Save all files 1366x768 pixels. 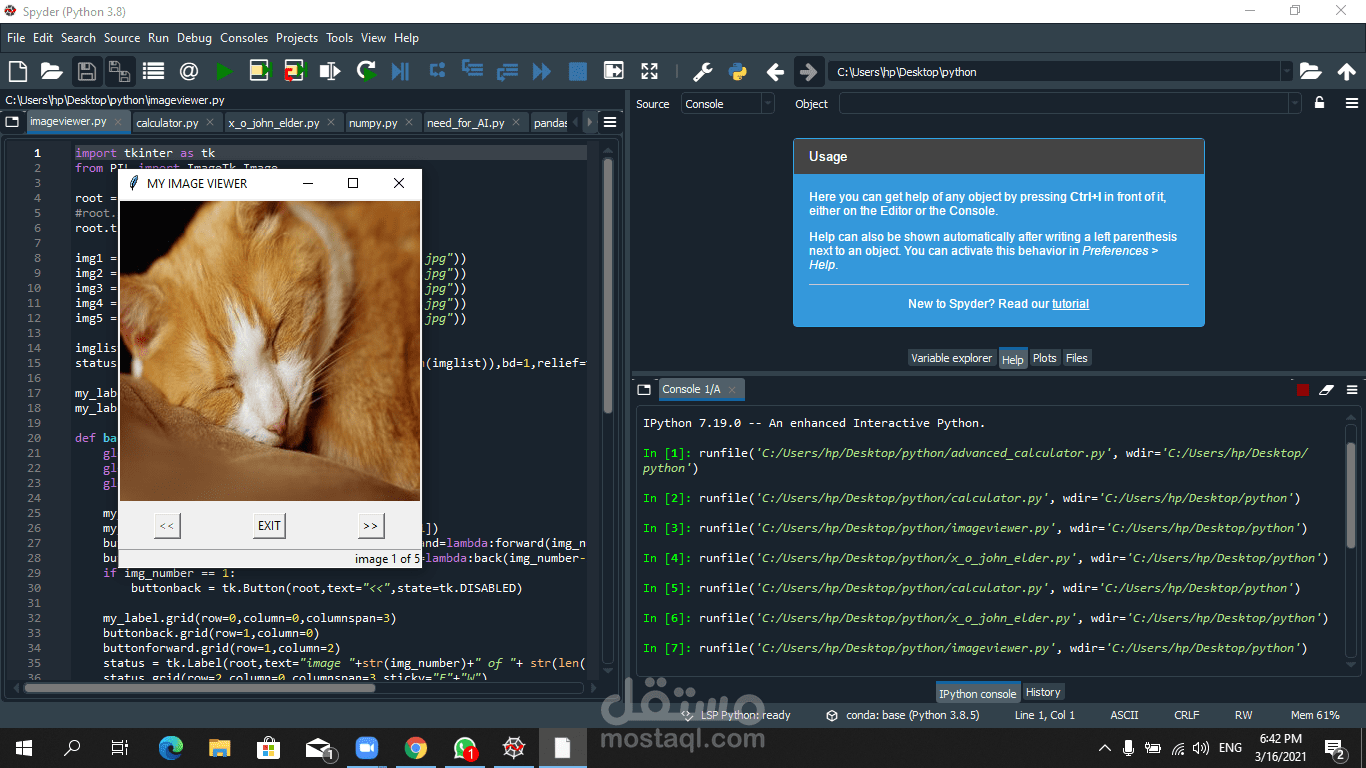(119, 71)
